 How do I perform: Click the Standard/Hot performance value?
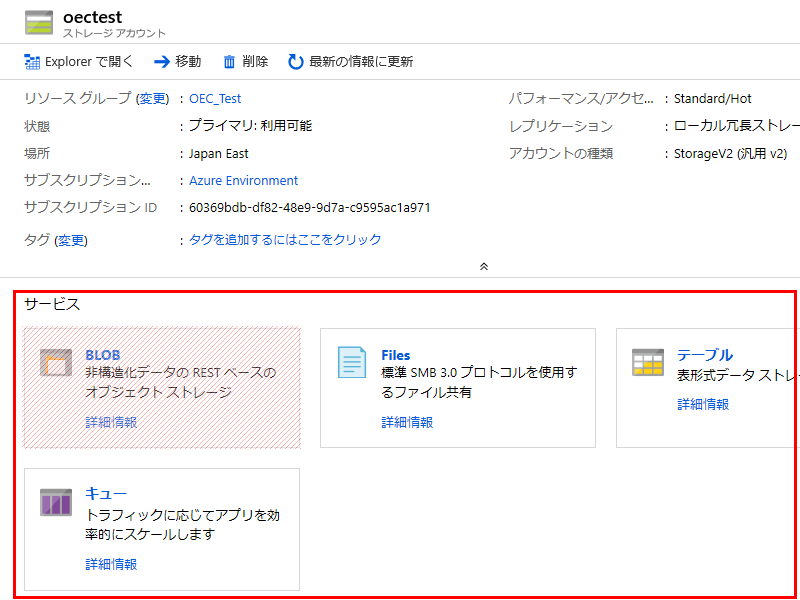click(x=712, y=98)
